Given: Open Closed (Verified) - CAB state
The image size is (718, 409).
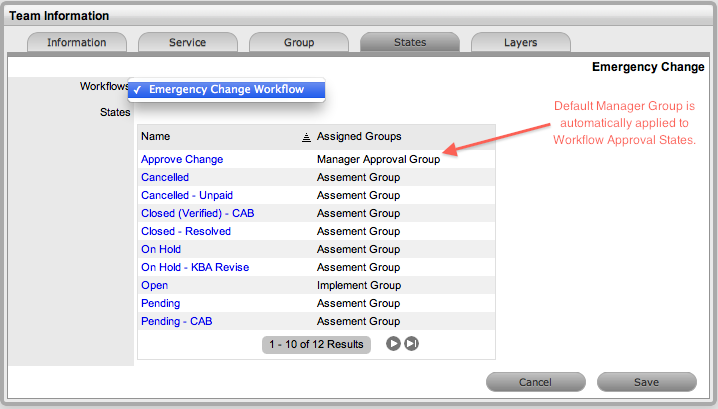Looking at the screenshot, I should [198, 213].
